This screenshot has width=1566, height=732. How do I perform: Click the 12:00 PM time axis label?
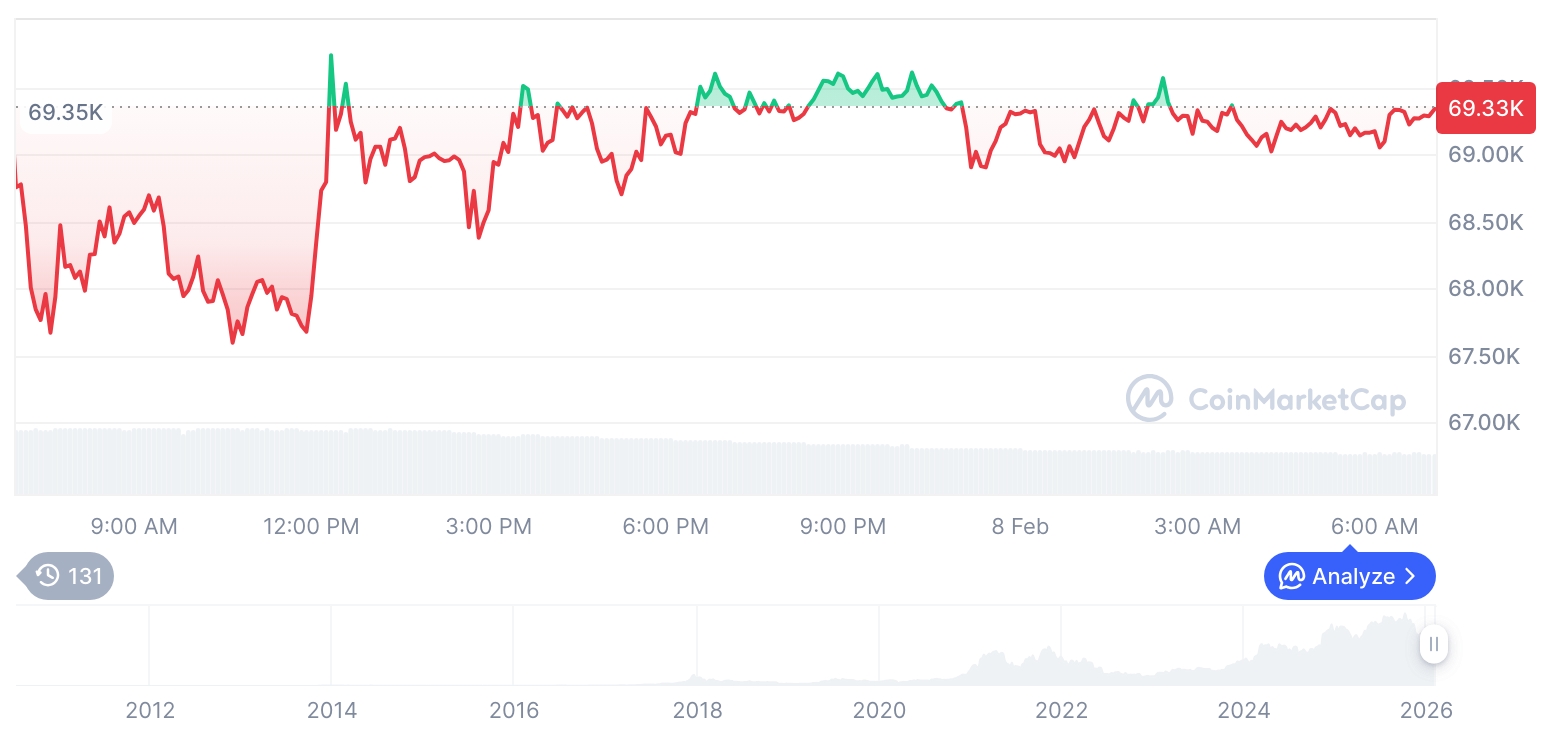[311, 527]
